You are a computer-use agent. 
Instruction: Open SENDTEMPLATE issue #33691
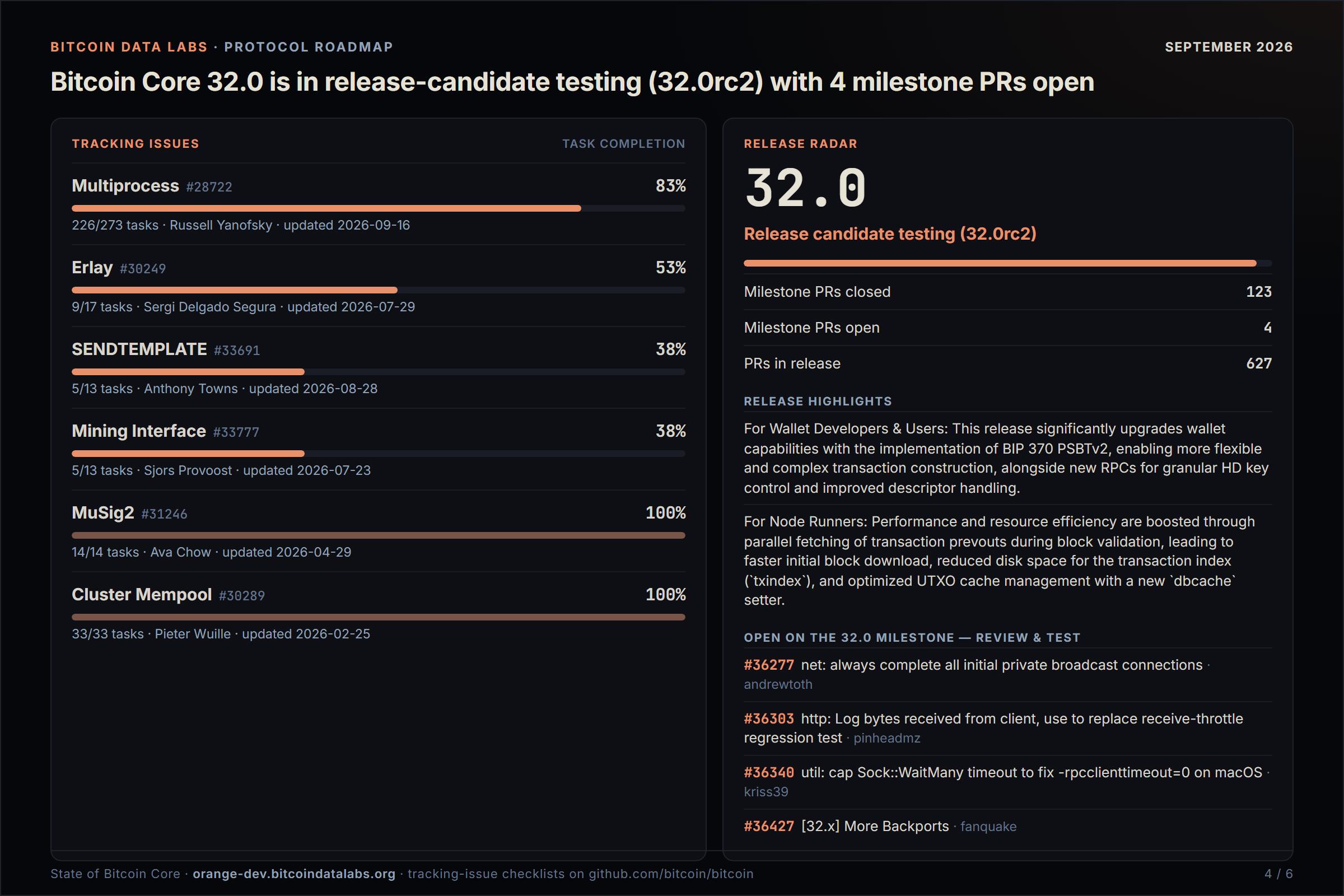pos(236,351)
